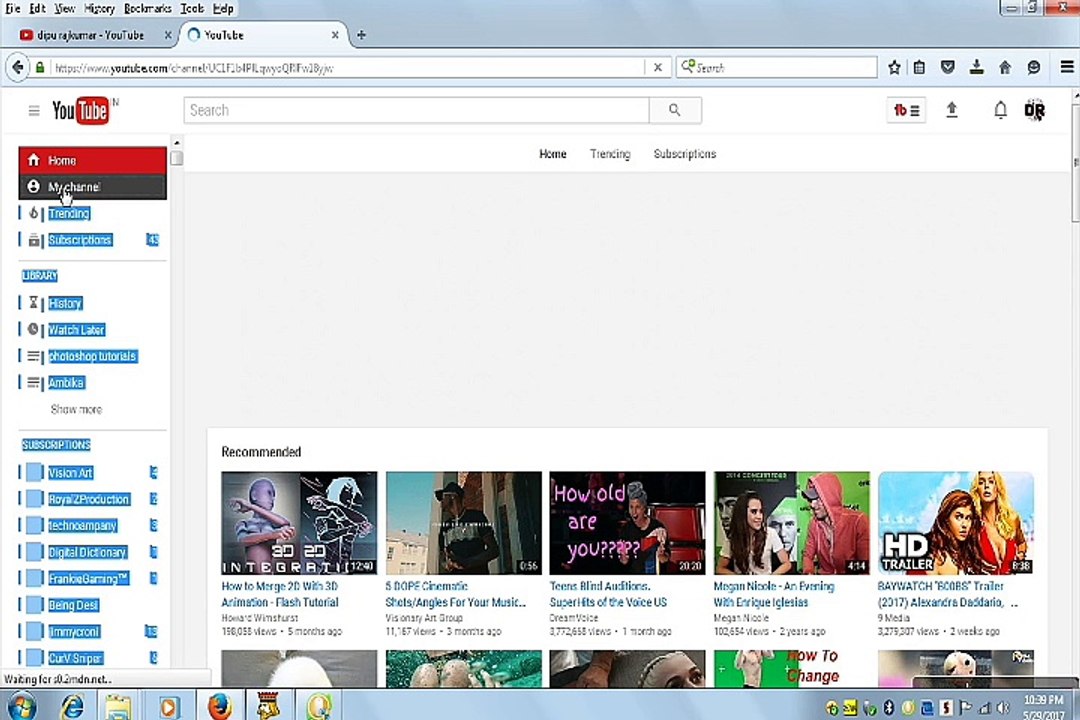Open a new tab with plus button
This screenshot has width=1080, height=720.
click(361, 35)
